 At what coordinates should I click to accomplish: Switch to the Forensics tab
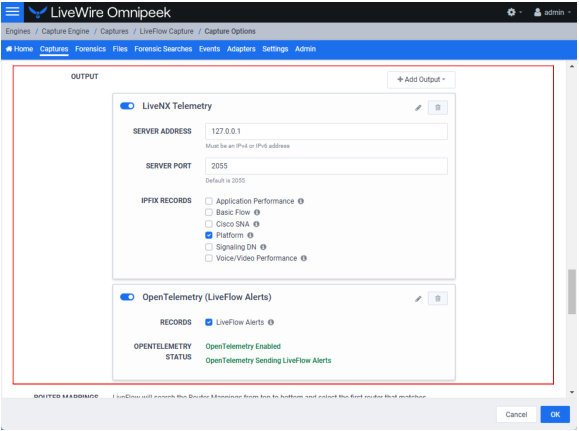[x=90, y=49]
